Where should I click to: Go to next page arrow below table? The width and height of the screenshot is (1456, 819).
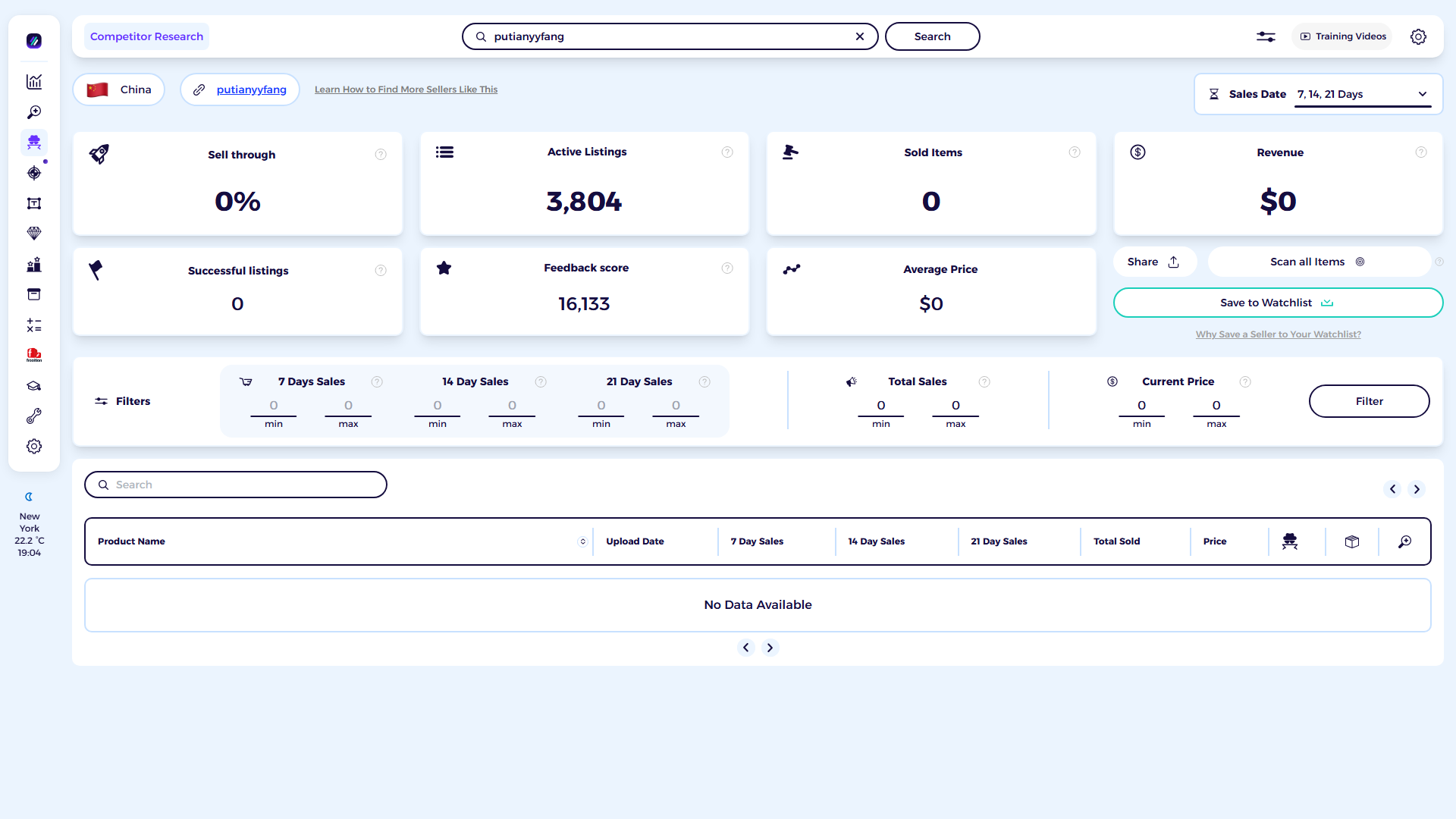pyautogui.click(x=770, y=648)
